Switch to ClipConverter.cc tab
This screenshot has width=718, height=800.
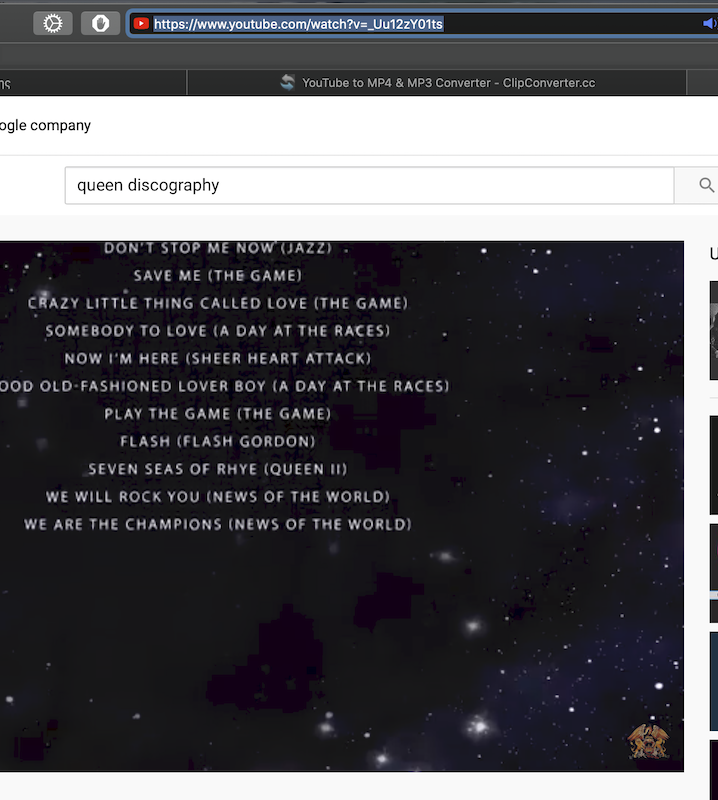(437, 83)
